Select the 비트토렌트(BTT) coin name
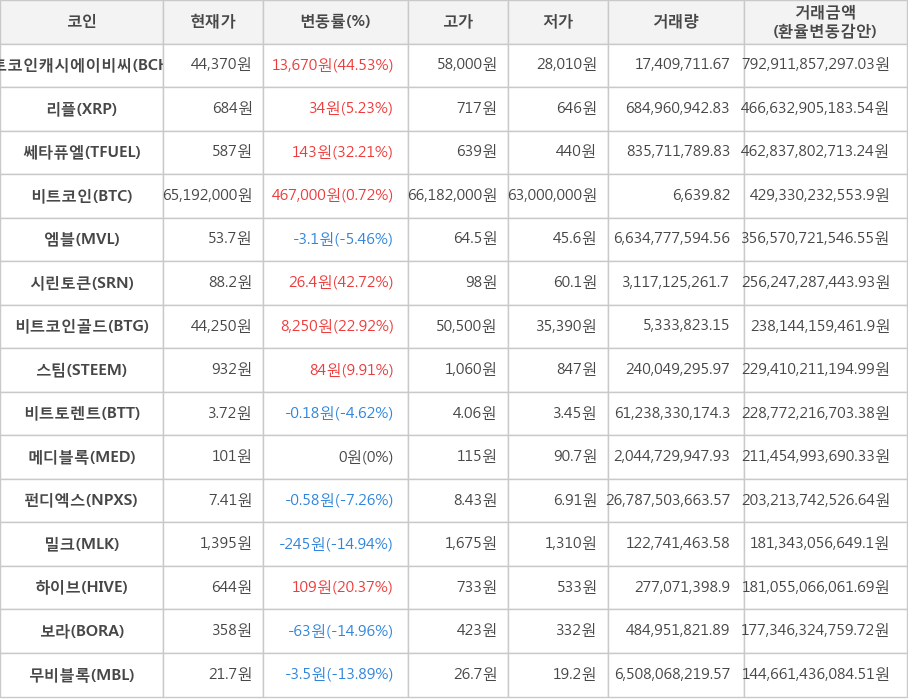Screen dimensions: 908x700 (x=82, y=413)
